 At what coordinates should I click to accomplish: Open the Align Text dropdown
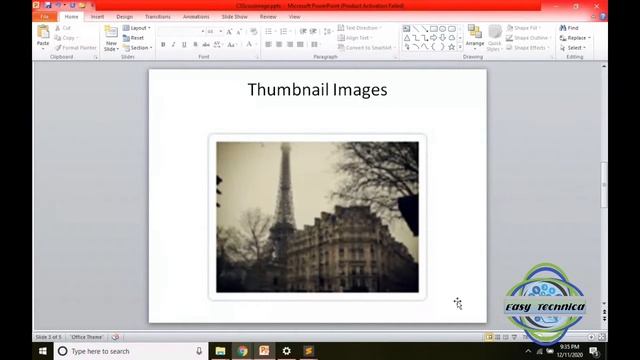355,38
